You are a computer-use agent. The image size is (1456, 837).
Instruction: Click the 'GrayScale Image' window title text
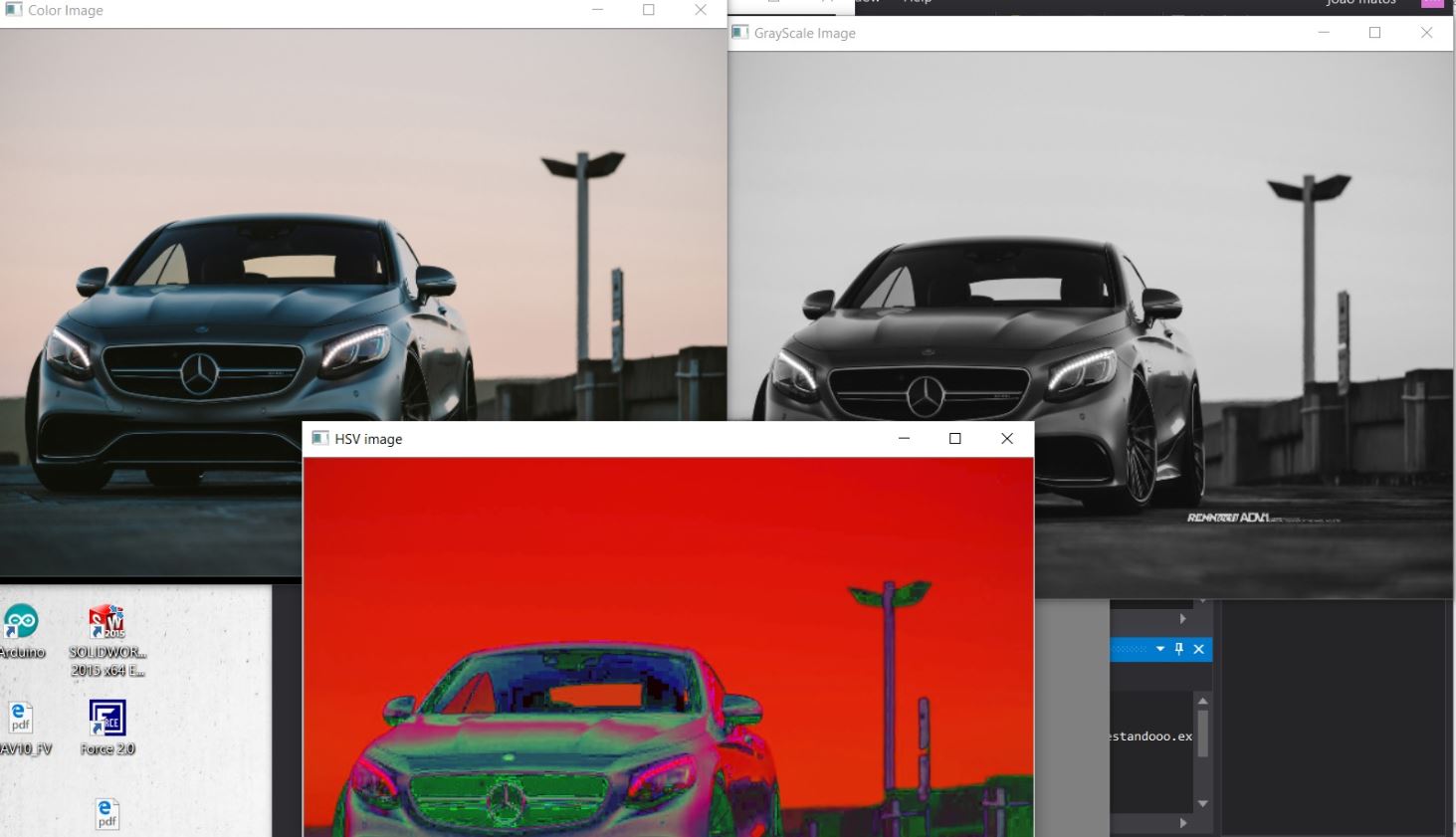[804, 33]
